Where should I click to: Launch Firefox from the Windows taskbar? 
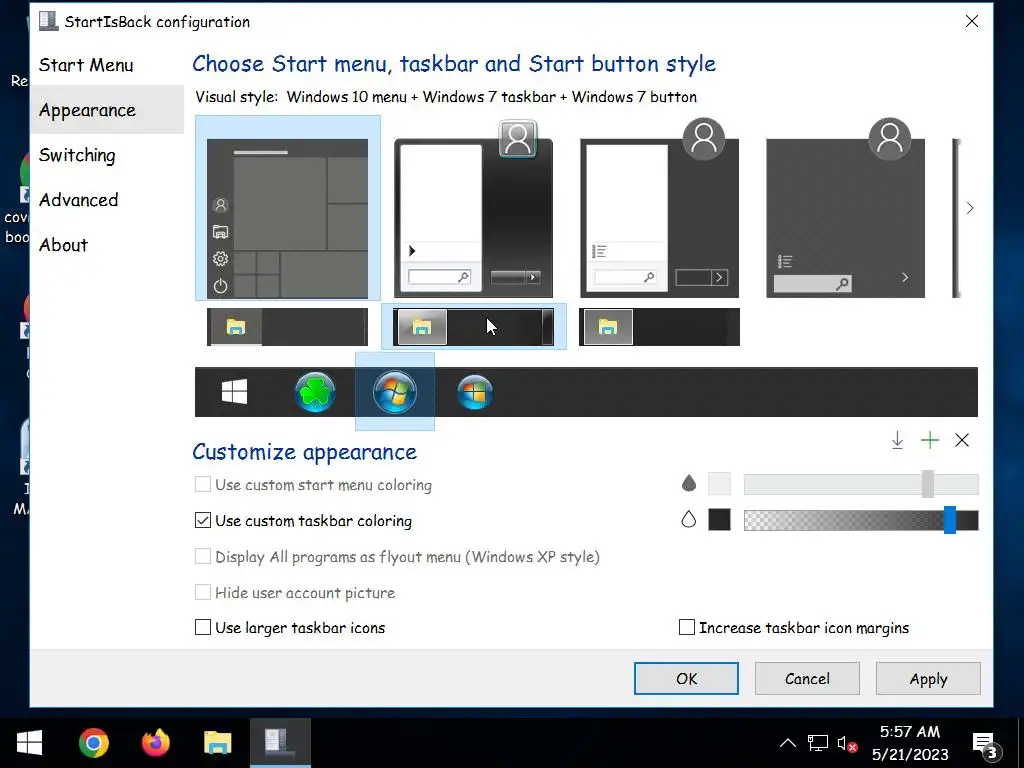[155, 743]
